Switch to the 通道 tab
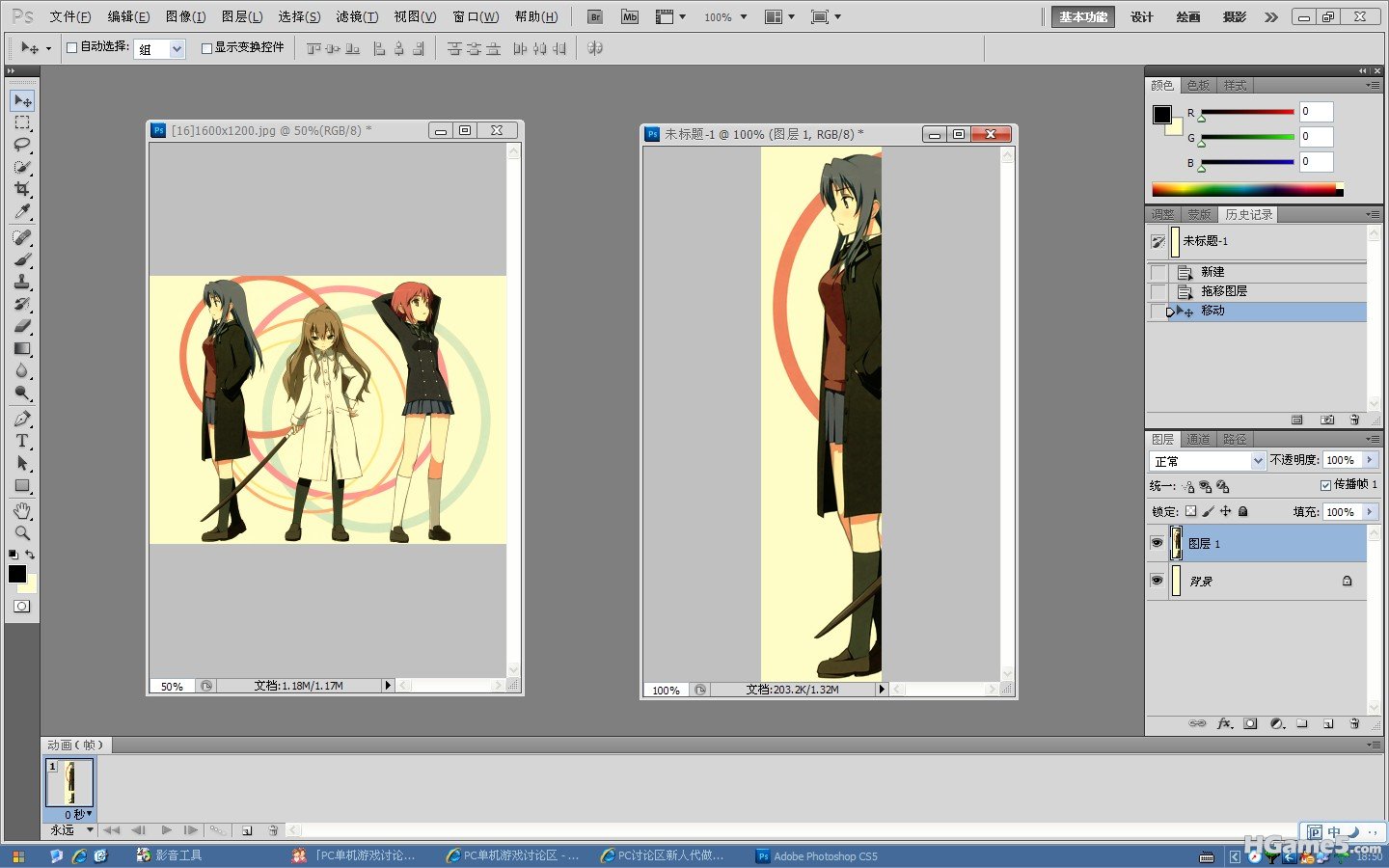 tap(1198, 439)
